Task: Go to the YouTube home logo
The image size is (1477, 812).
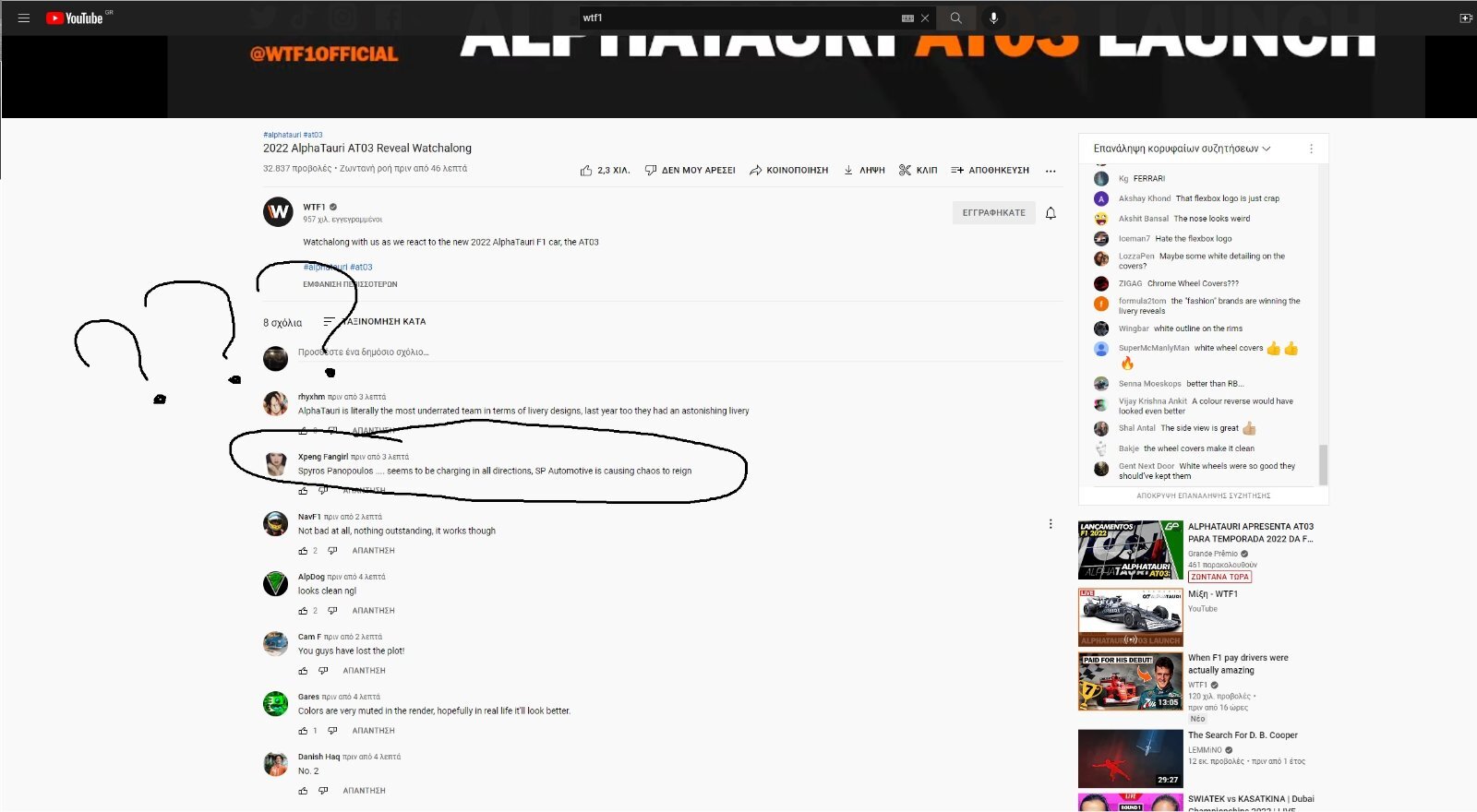Action: click(x=75, y=18)
